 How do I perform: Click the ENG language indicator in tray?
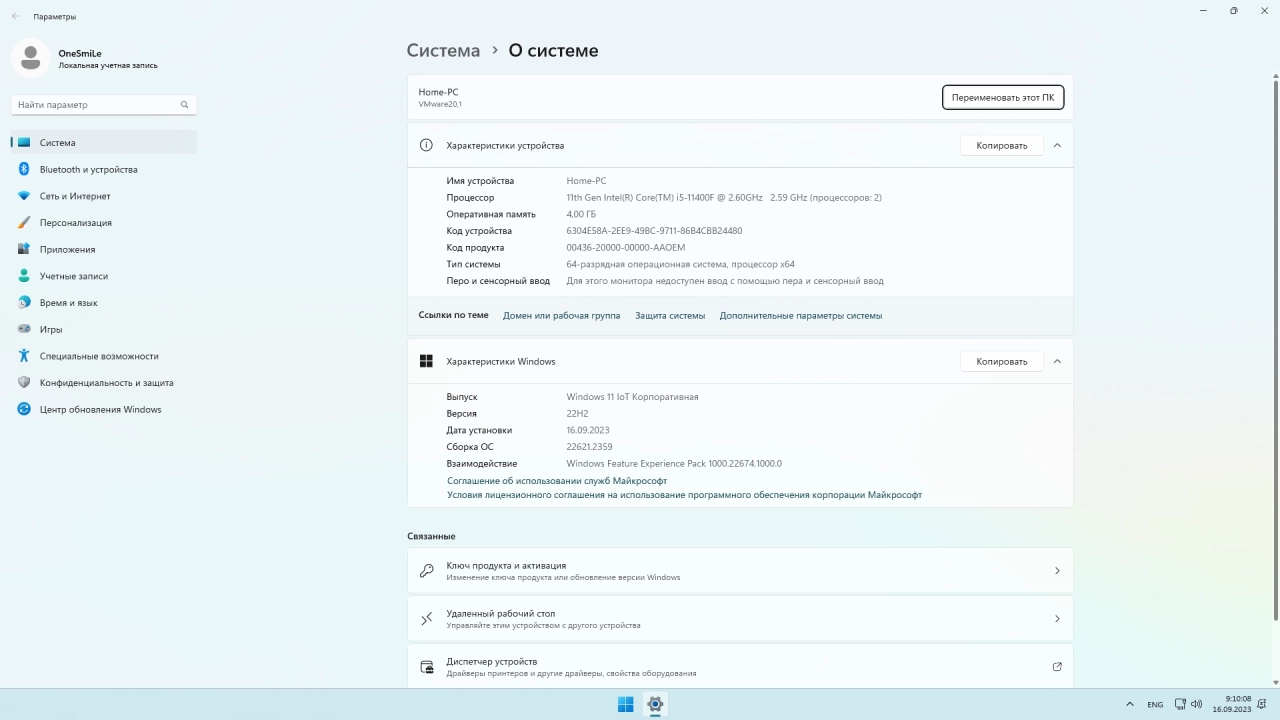pyautogui.click(x=1155, y=704)
